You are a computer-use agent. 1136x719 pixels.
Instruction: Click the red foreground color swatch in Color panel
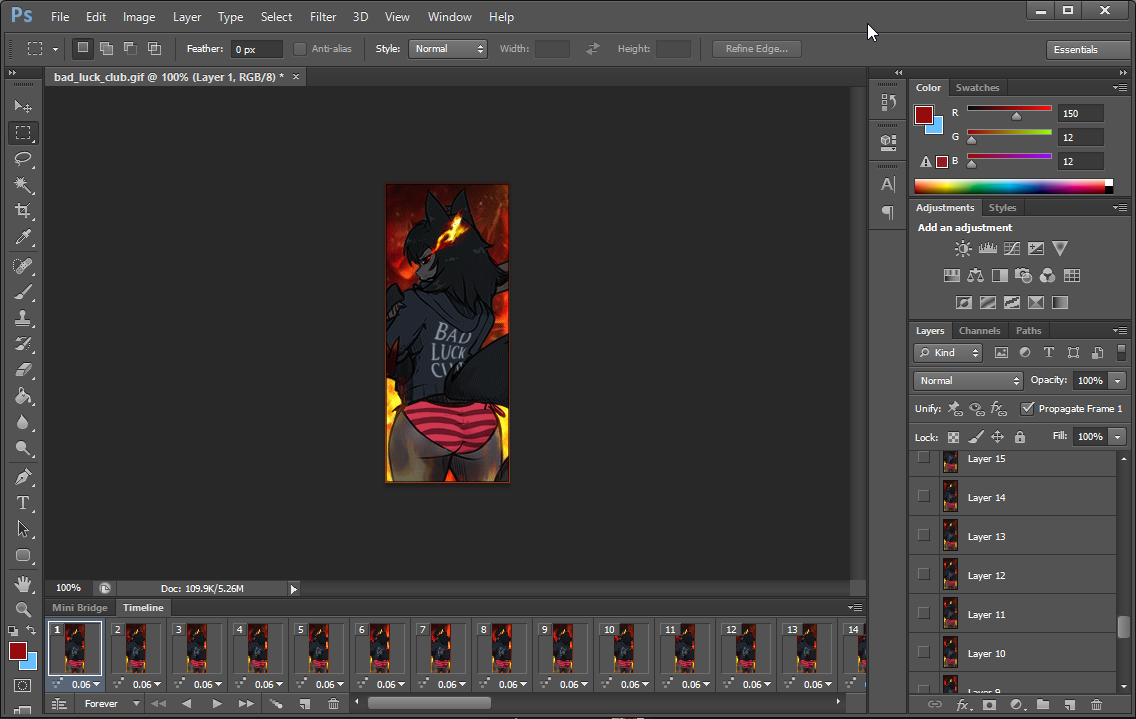tap(923, 115)
